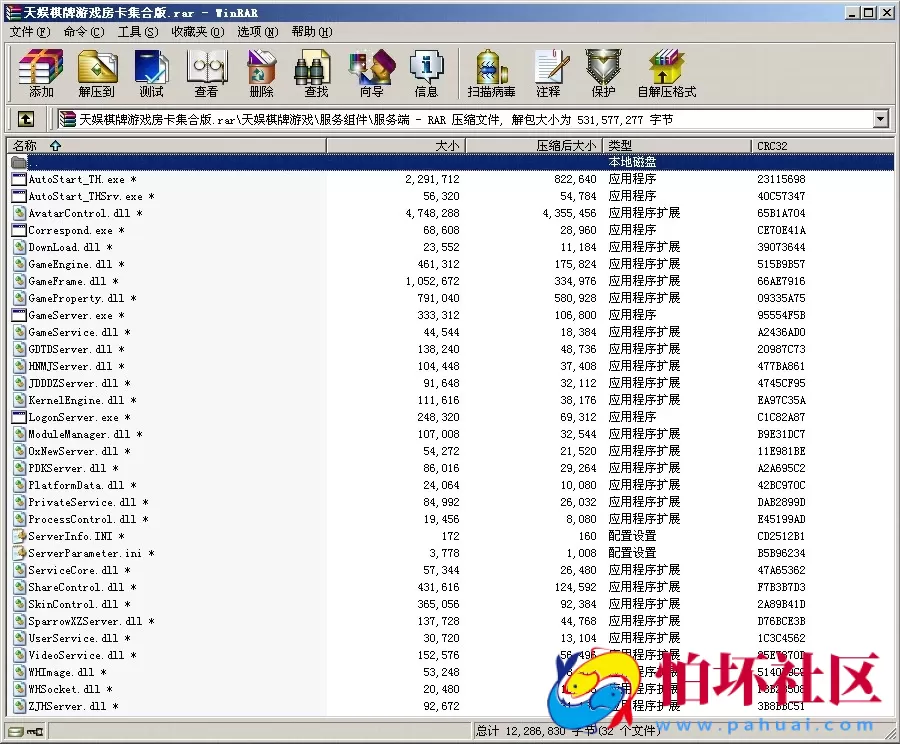The image size is (900, 744).
Task: Open the address bar path dropdown
Action: point(878,118)
